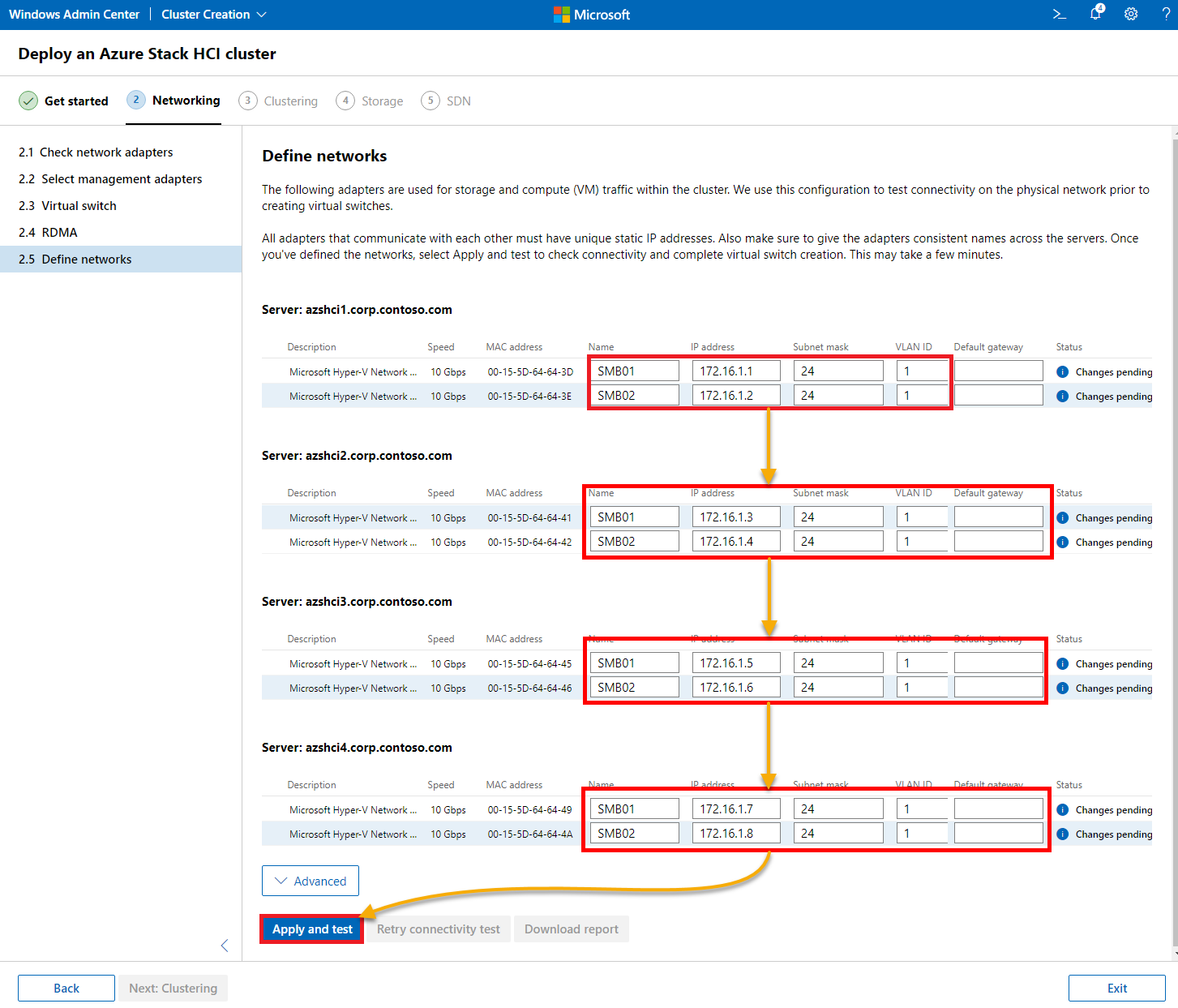Click the Microsoft logo
1178x1008 pixels.
[592, 15]
